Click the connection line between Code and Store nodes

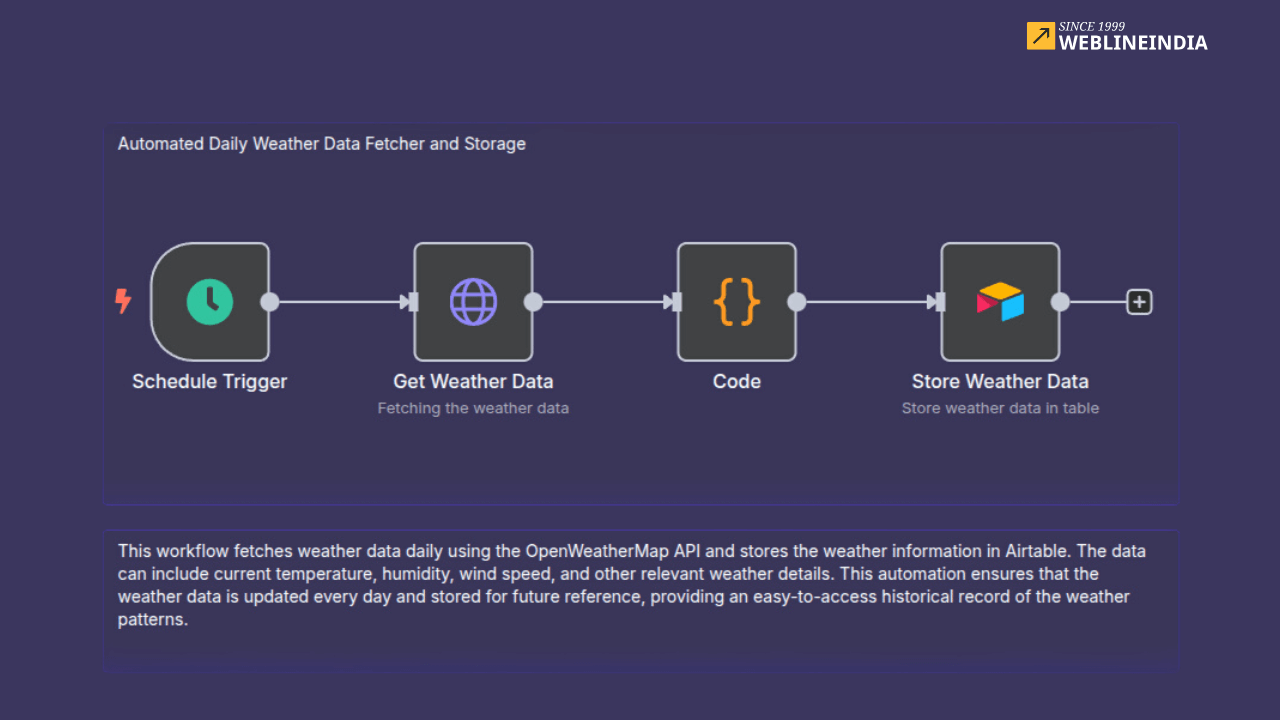(x=866, y=301)
